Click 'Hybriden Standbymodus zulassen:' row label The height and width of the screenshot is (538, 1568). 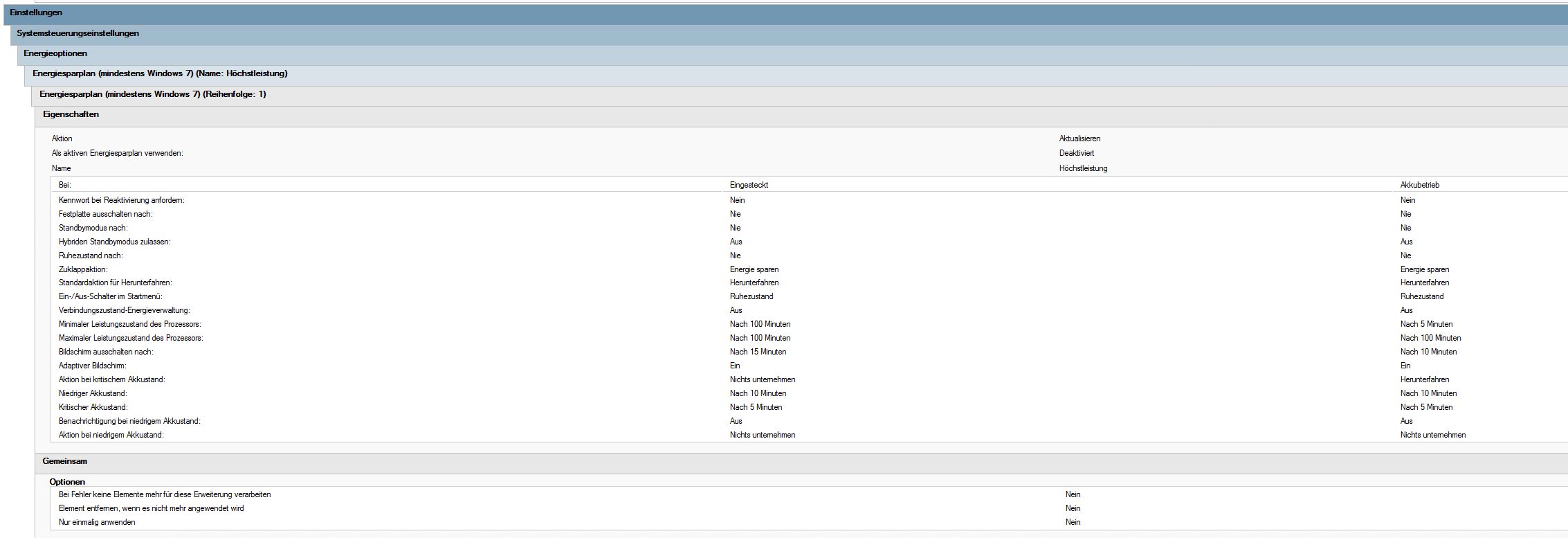click(114, 242)
